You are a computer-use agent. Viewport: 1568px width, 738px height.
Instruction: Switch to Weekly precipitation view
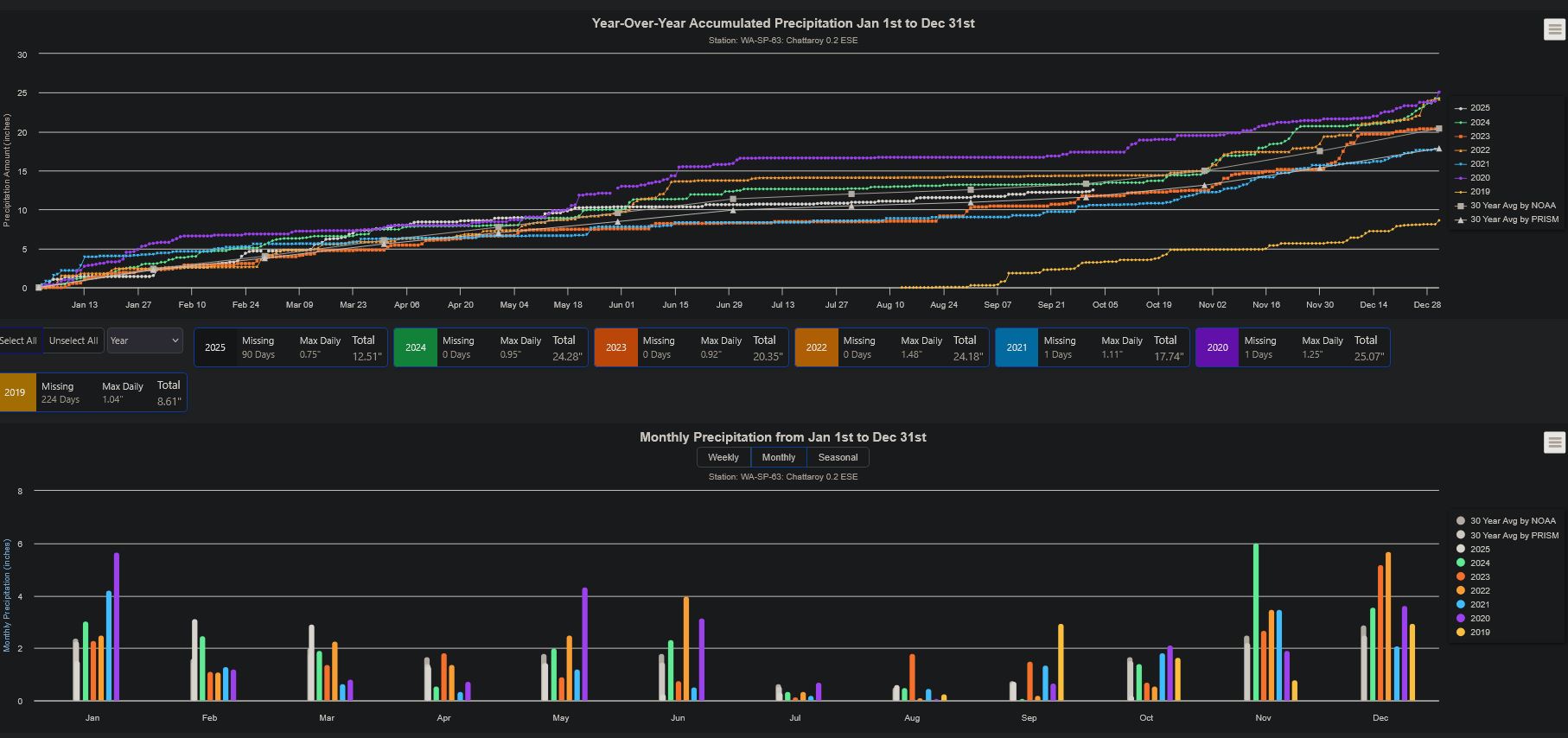(723, 457)
